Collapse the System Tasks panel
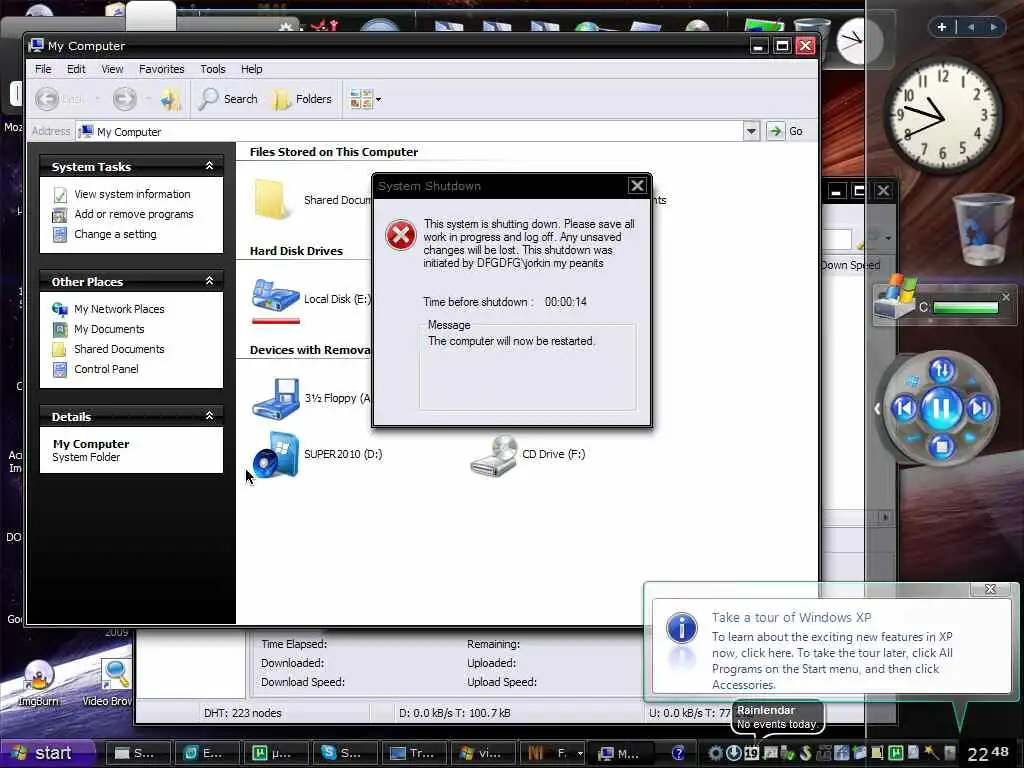 (210, 166)
